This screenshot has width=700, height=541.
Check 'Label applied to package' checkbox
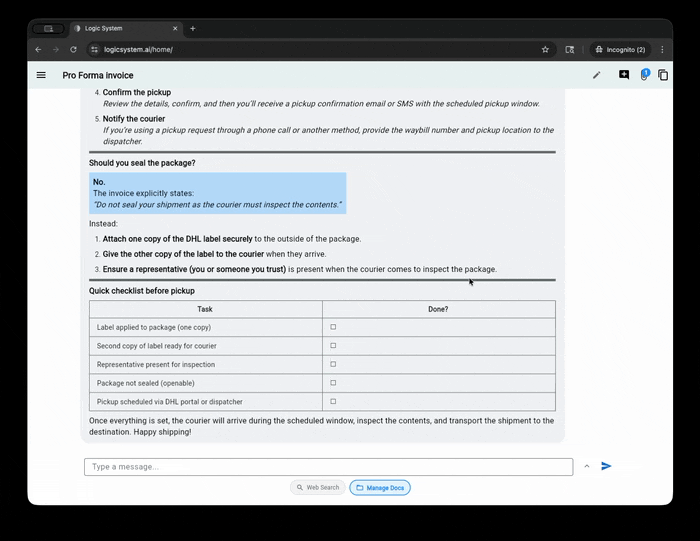(333, 327)
